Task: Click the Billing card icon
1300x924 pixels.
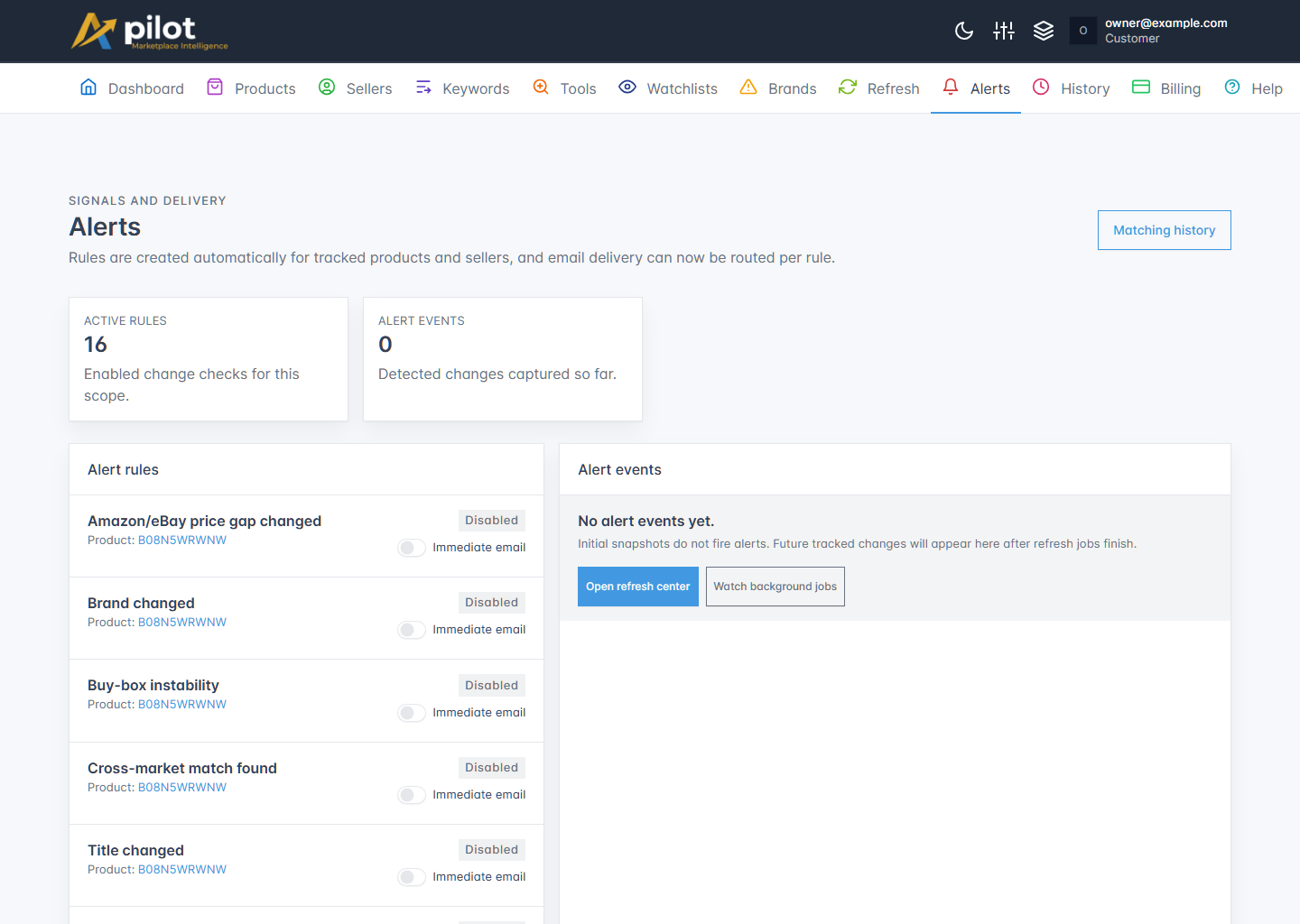Action: pos(1141,88)
